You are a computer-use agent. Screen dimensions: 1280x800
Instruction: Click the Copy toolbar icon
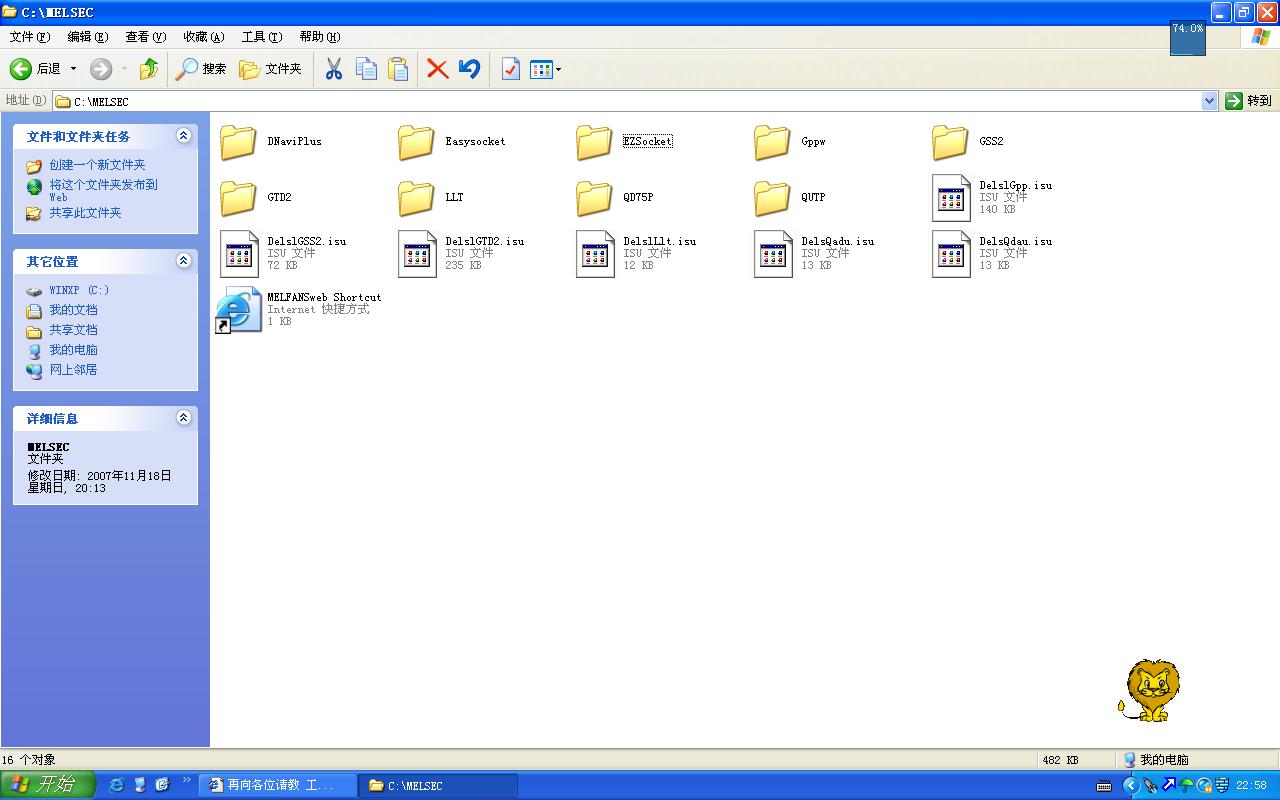coord(366,69)
